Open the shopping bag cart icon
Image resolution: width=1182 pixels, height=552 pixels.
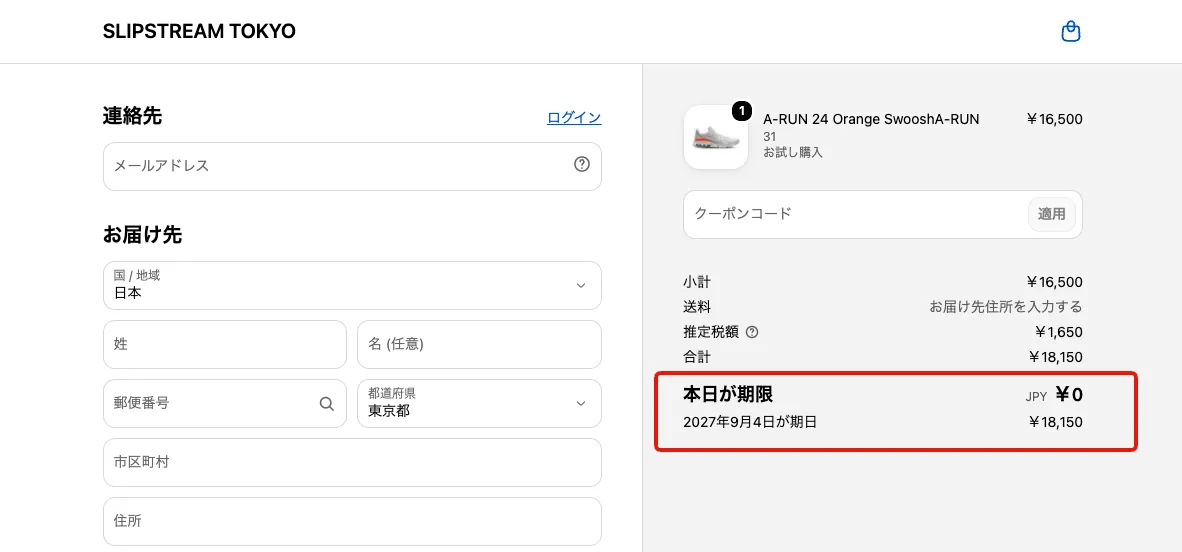pyautogui.click(x=1070, y=32)
